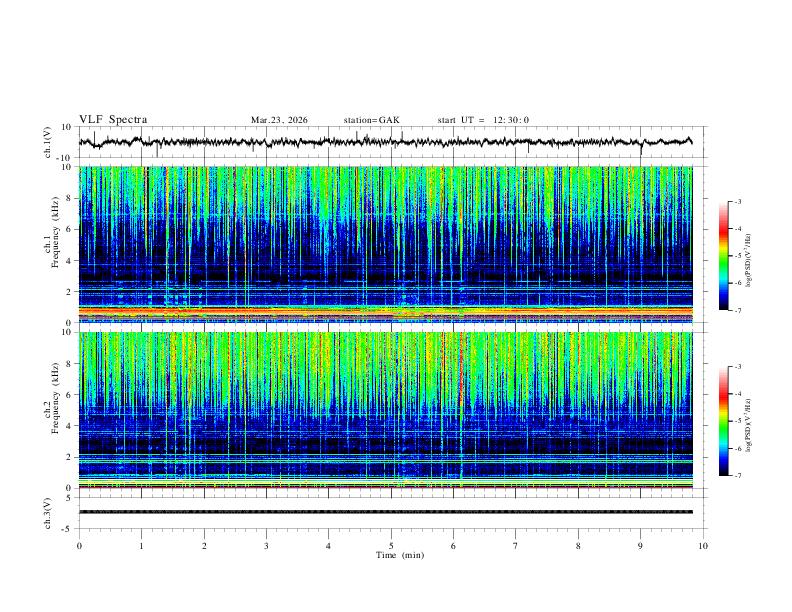Click the "Time (min)" axis title
This screenshot has height=612, width=792.
[400, 555]
